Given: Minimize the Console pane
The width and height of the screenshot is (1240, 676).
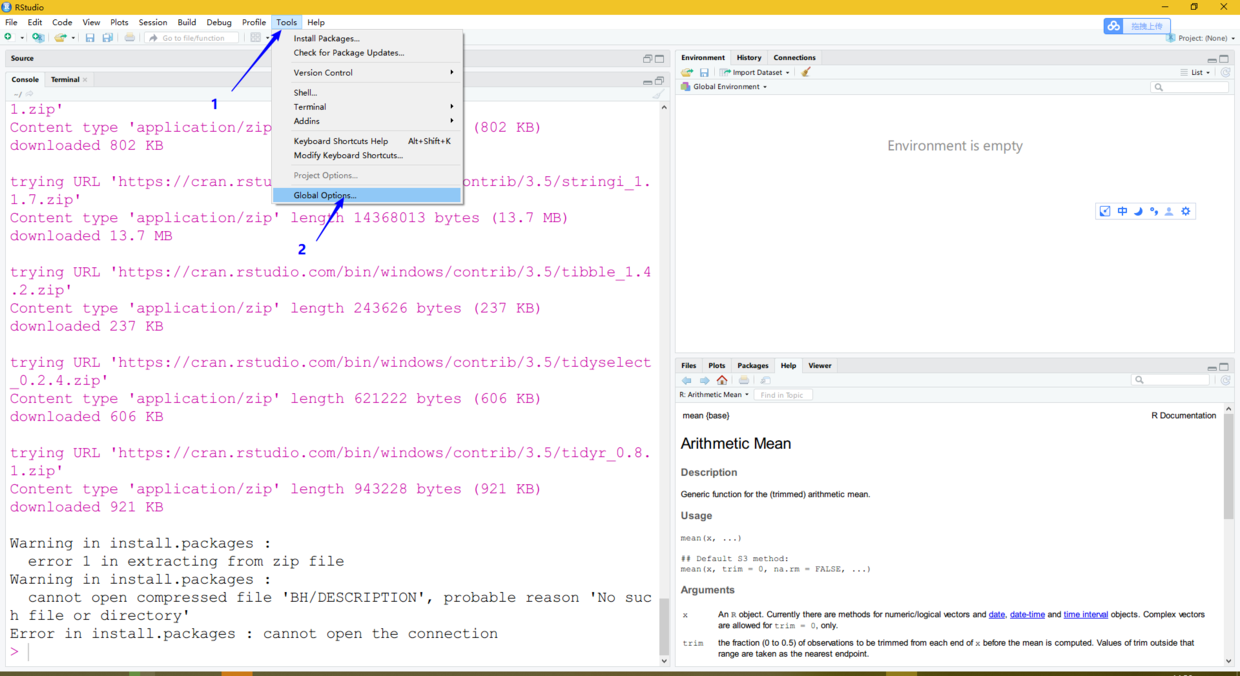Looking at the screenshot, I should 647,80.
